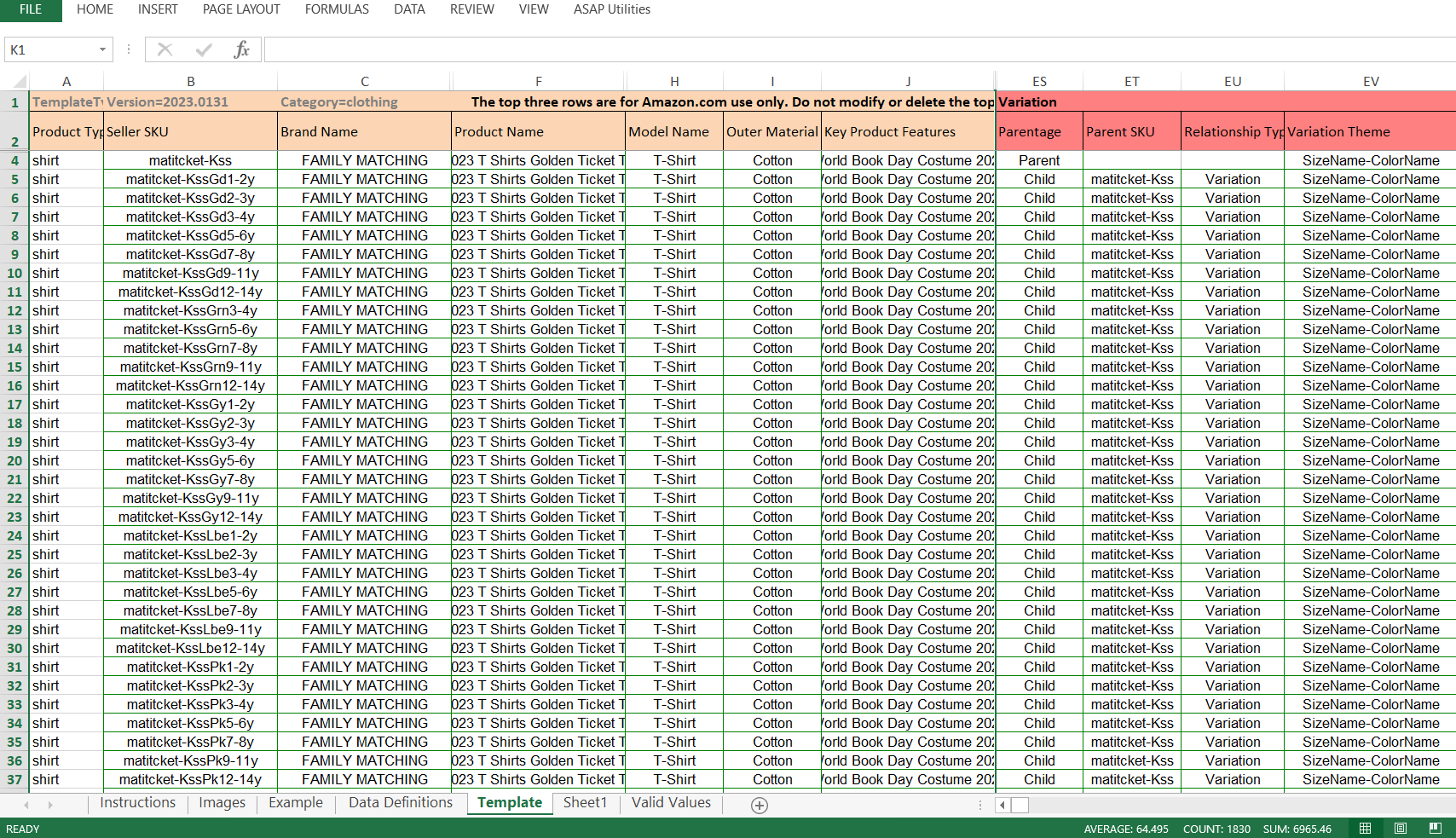
Task: Open the PAGE LAYOUT ribbon tab
Action: tap(241, 9)
